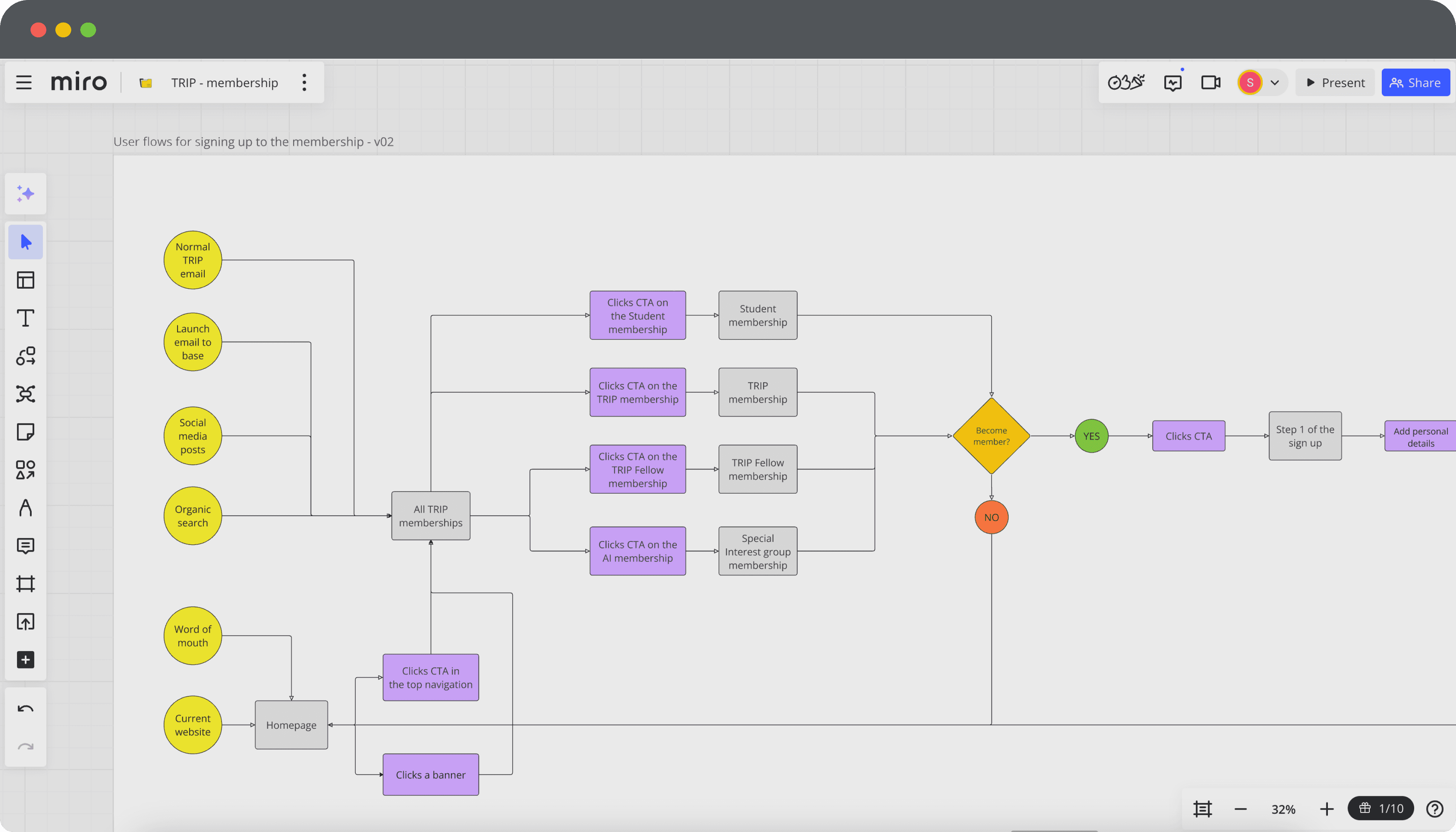This screenshot has height=832, width=1456.
Task: Zoom out with minus button
Action: click(x=1240, y=809)
